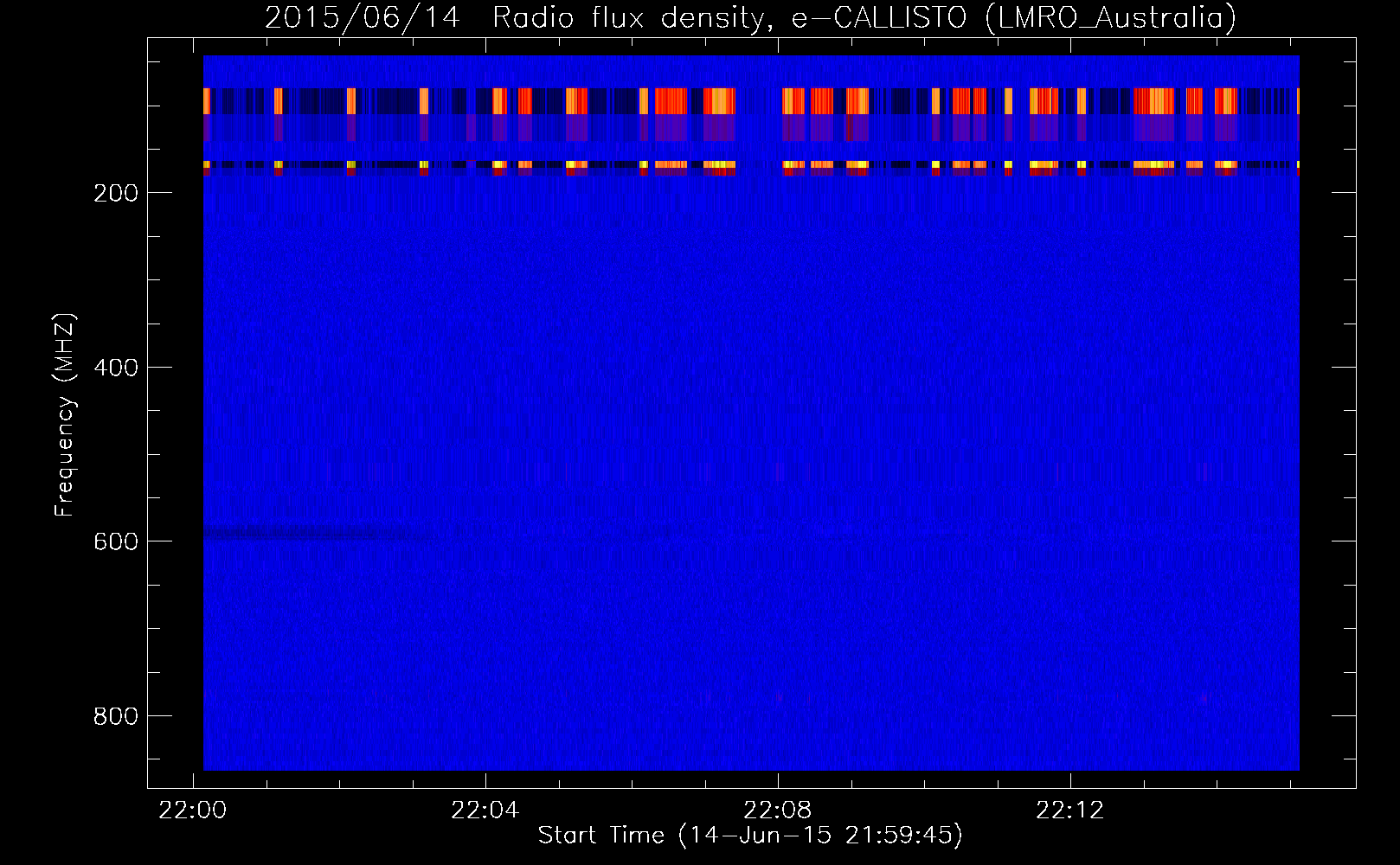1400x865 pixels.
Task: Click the "22:08" time tick label
Action: 778,811
